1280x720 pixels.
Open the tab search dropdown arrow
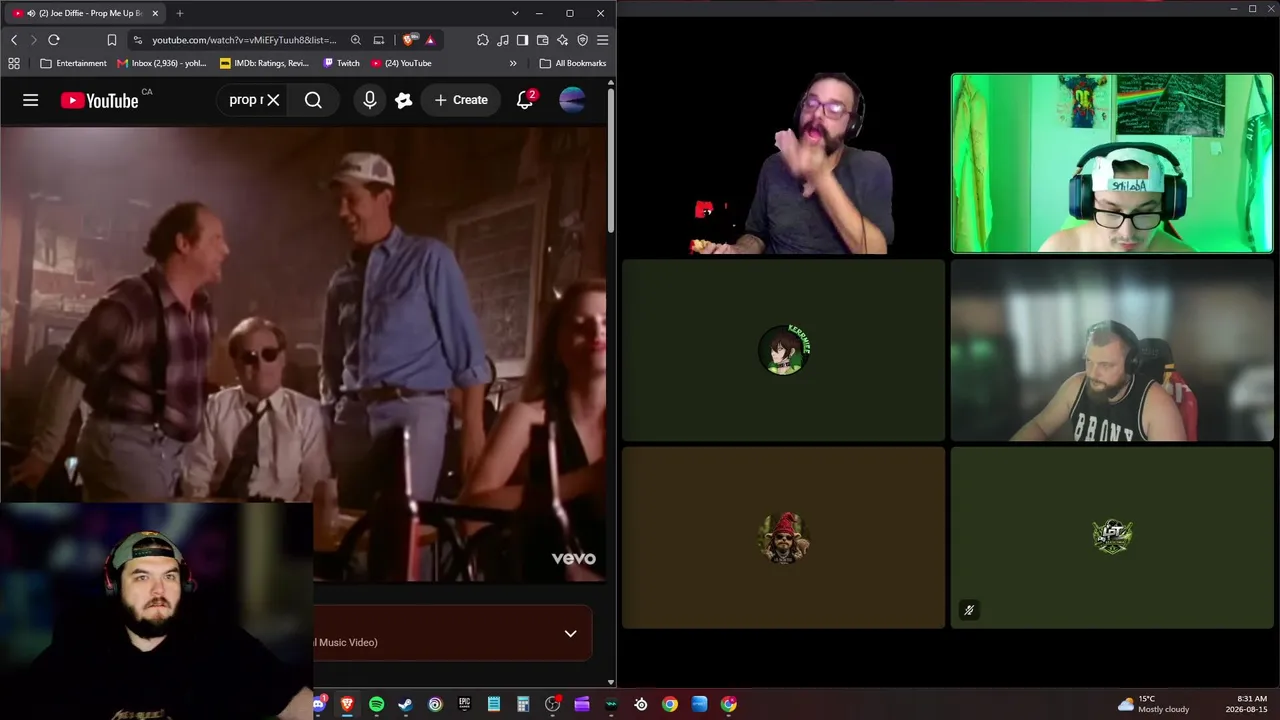point(515,13)
